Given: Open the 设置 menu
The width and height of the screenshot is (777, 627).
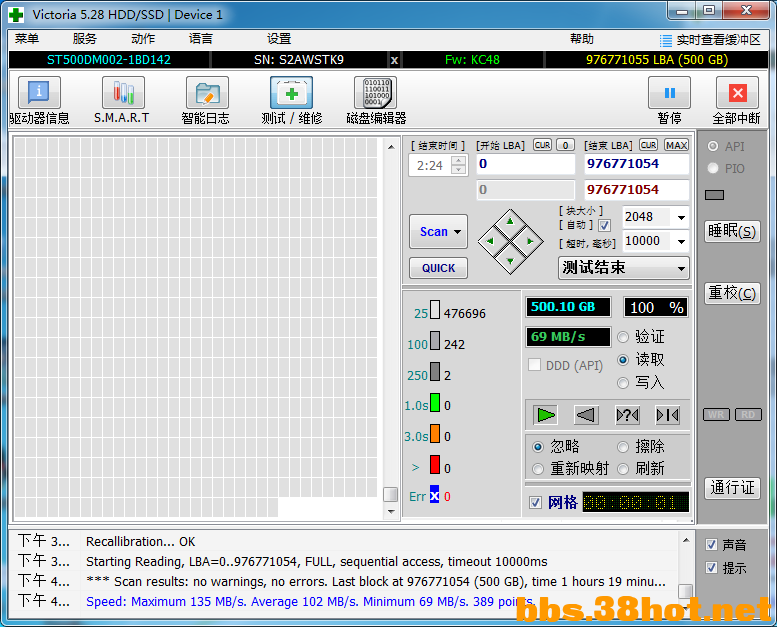Looking at the screenshot, I should click(x=279, y=39).
